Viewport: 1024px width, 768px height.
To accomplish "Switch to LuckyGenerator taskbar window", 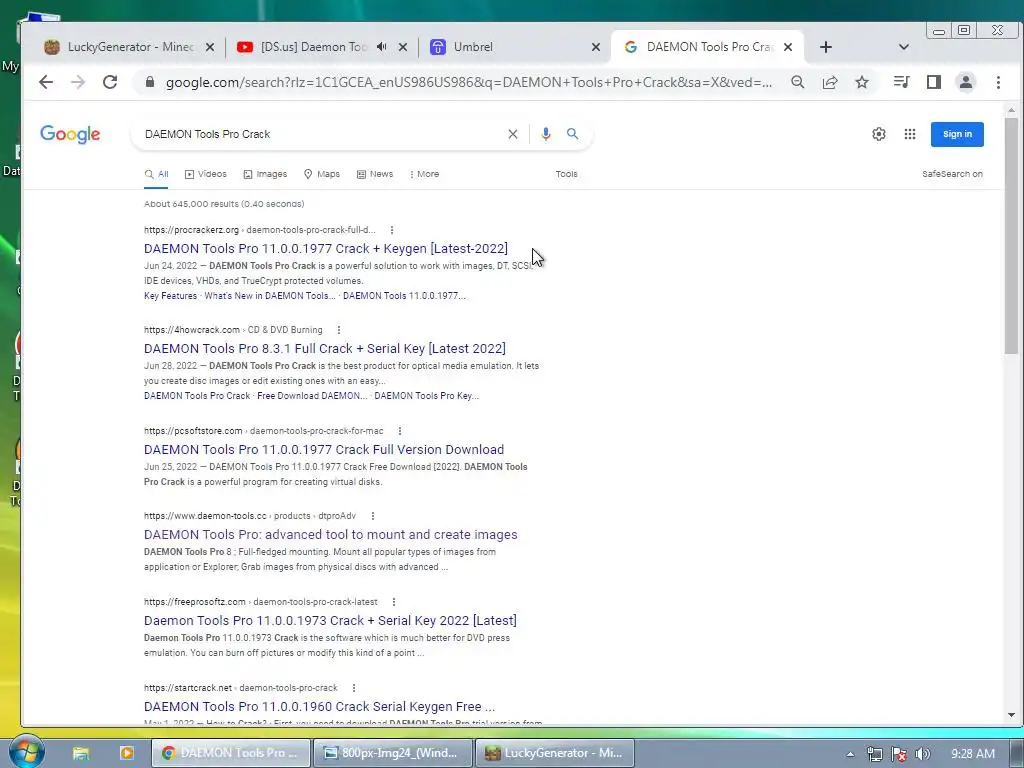I will 555,753.
